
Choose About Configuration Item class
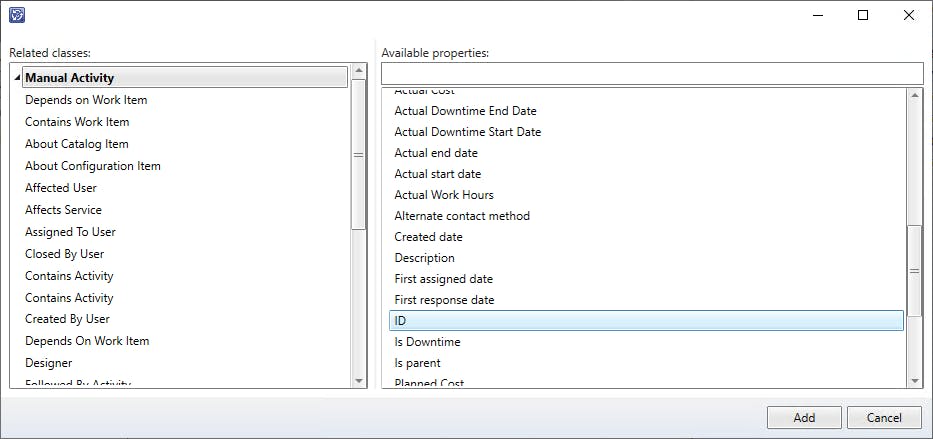click(x=92, y=166)
